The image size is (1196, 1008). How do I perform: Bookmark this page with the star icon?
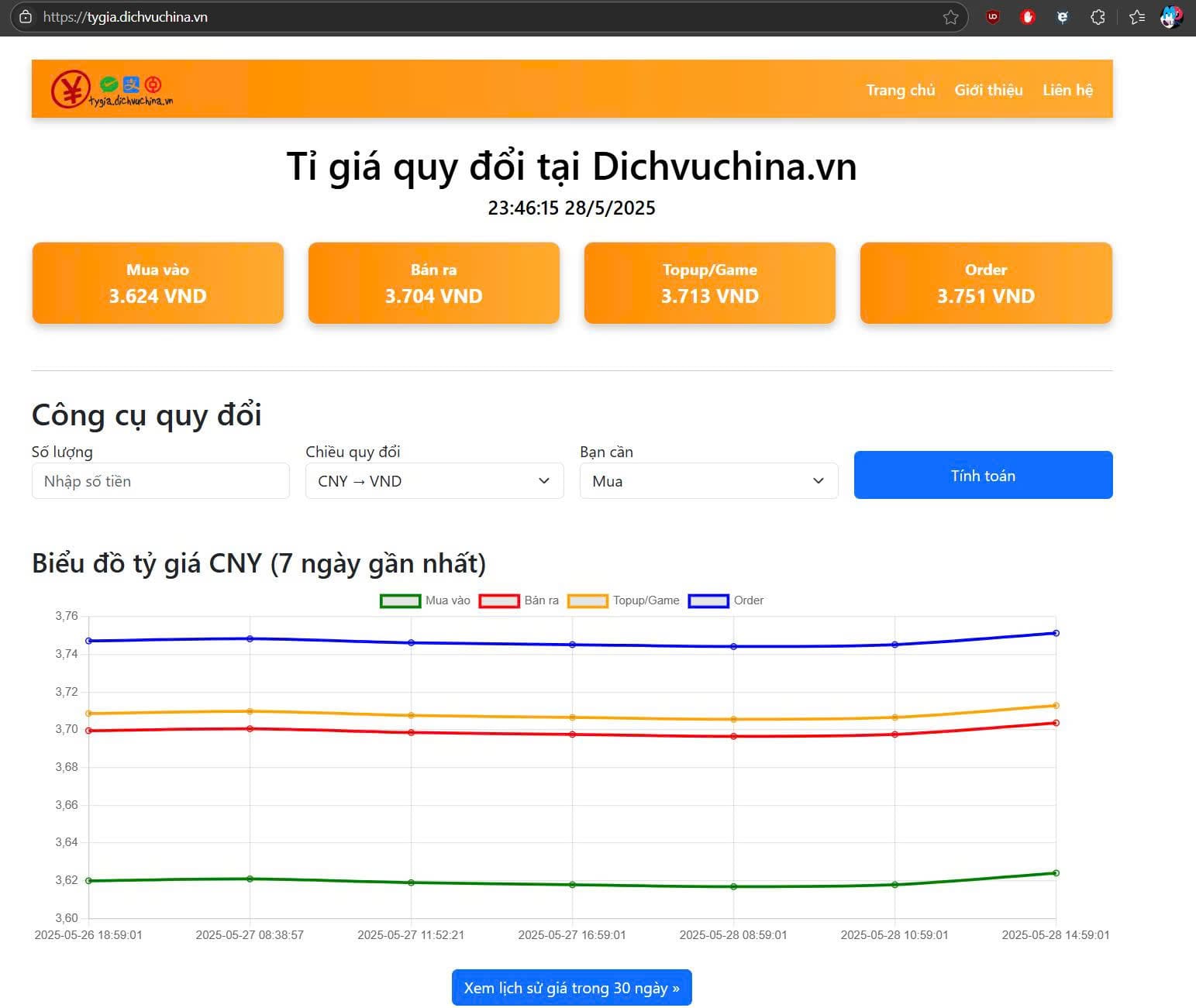coord(950,17)
